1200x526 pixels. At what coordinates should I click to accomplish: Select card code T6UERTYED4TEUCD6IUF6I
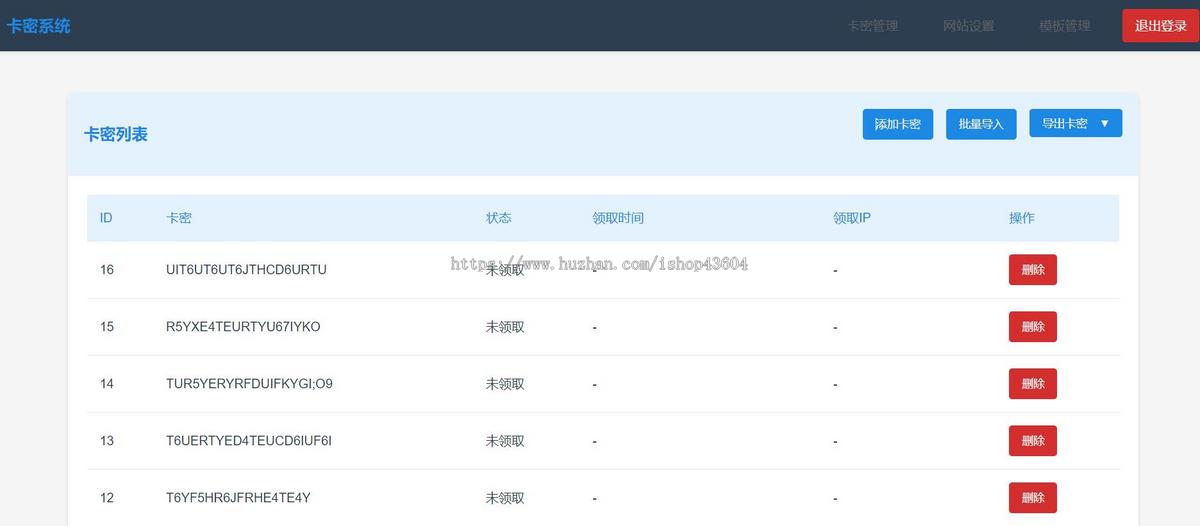(248, 441)
